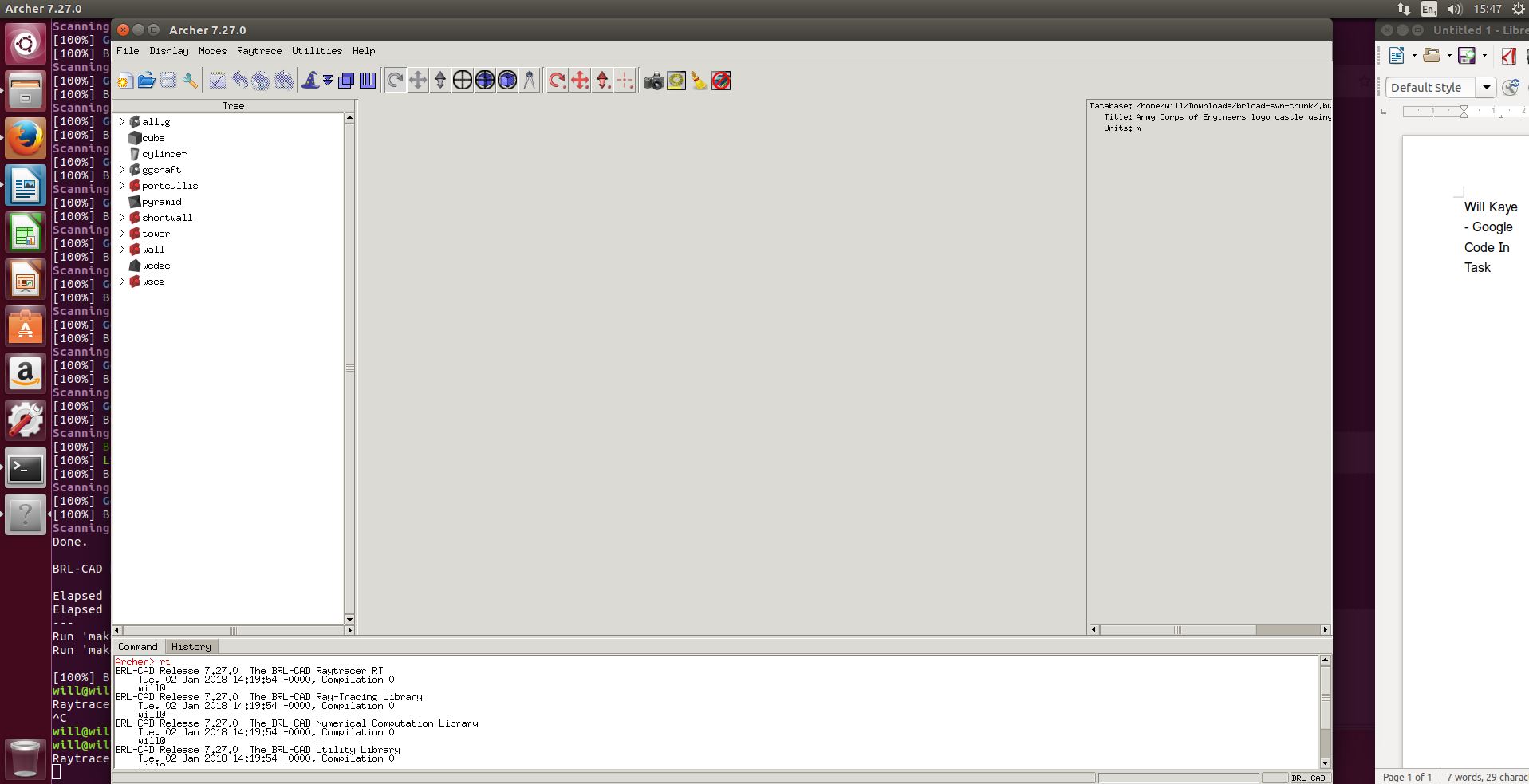Open the Modes menu
Screen dimensions: 1529x784
click(x=212, y=51)
